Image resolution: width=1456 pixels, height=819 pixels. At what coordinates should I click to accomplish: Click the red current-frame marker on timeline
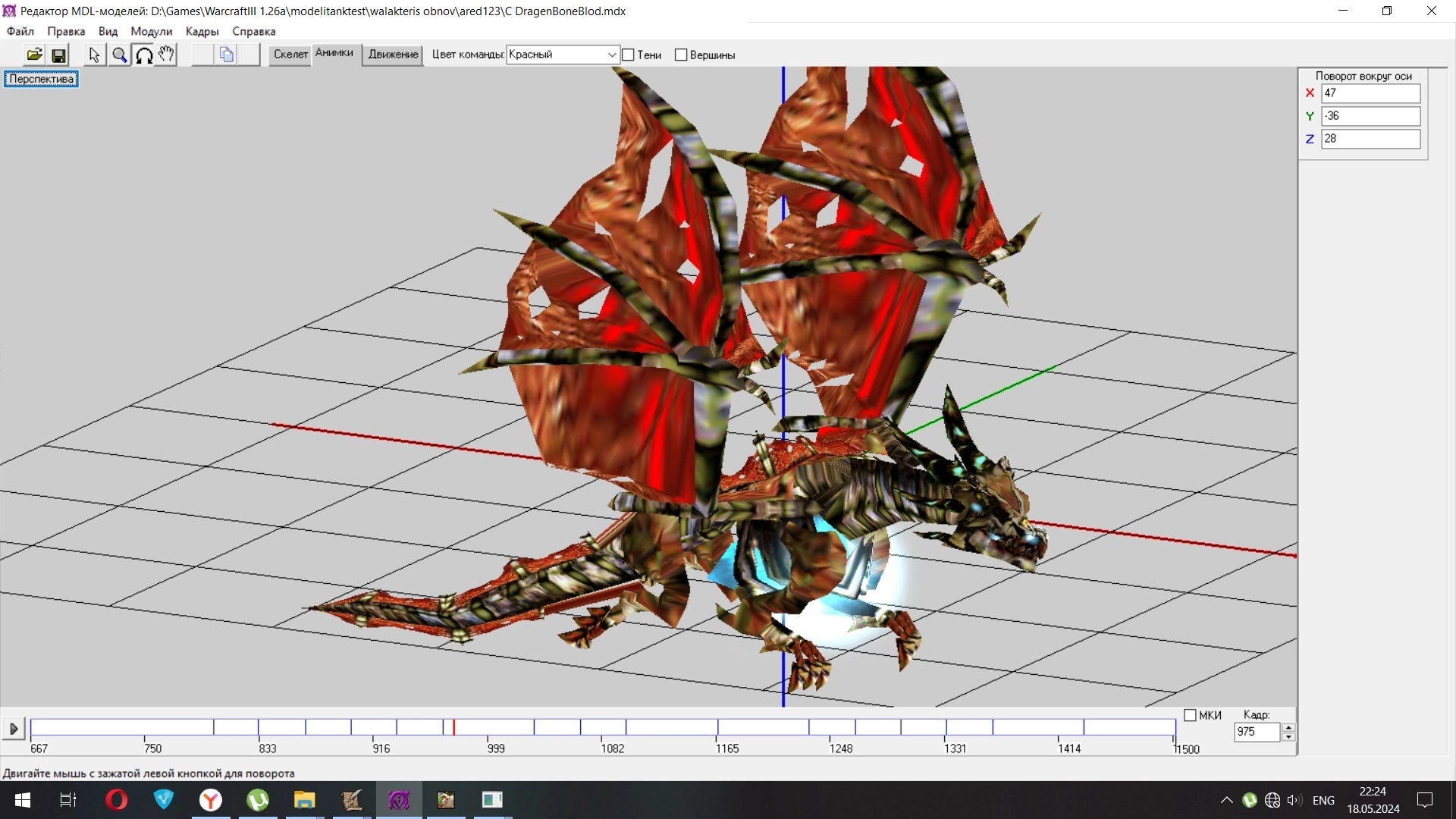tap(453, 727)
